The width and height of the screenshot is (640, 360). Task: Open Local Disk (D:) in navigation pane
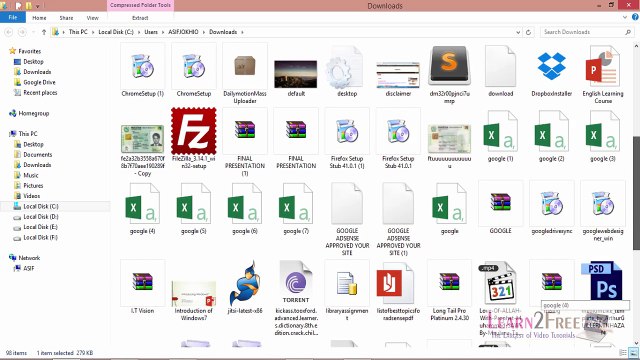40,217
